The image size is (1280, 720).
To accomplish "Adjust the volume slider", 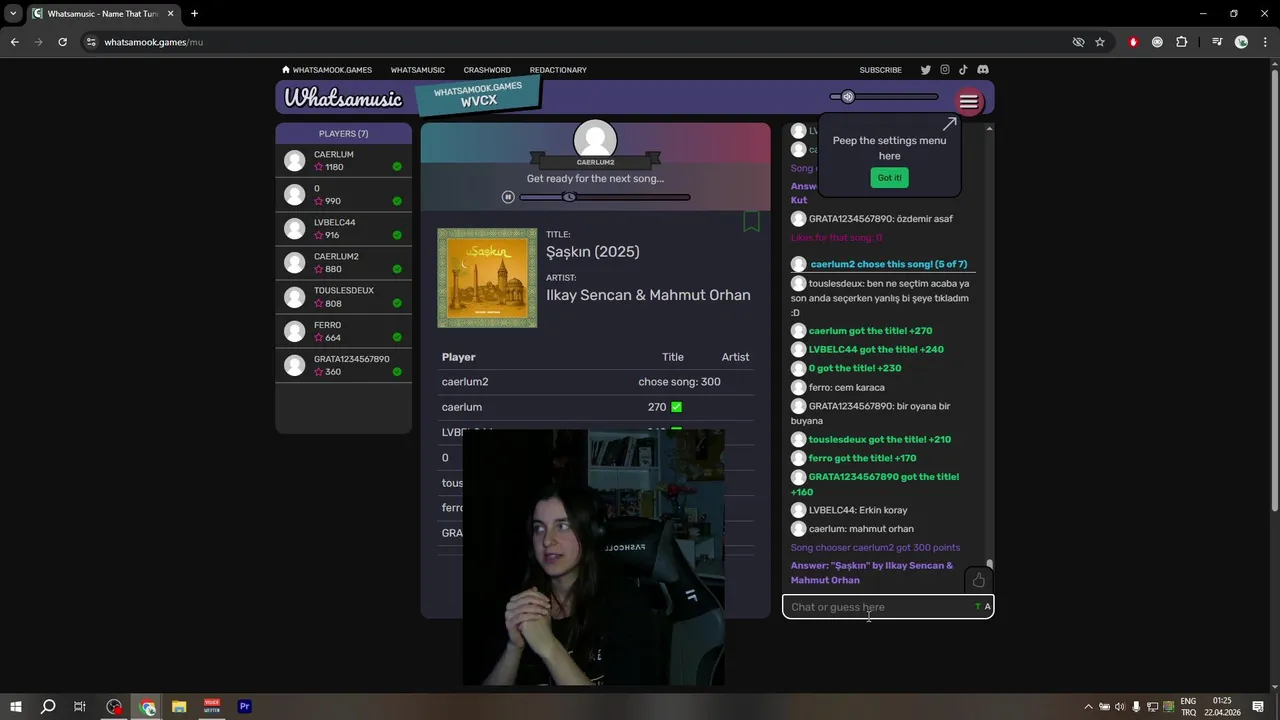I will coord(884,97).
